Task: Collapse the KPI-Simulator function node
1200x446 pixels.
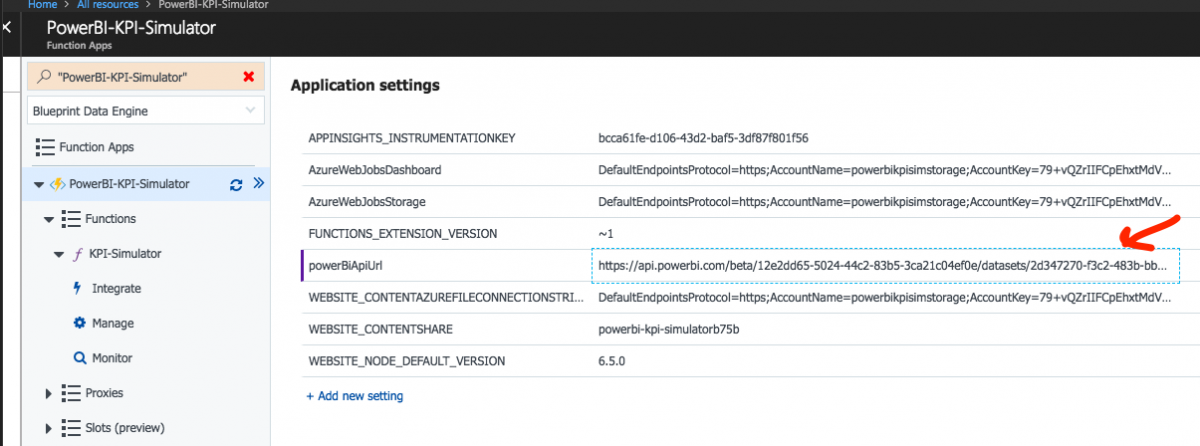Action: (x=58, y=254)
